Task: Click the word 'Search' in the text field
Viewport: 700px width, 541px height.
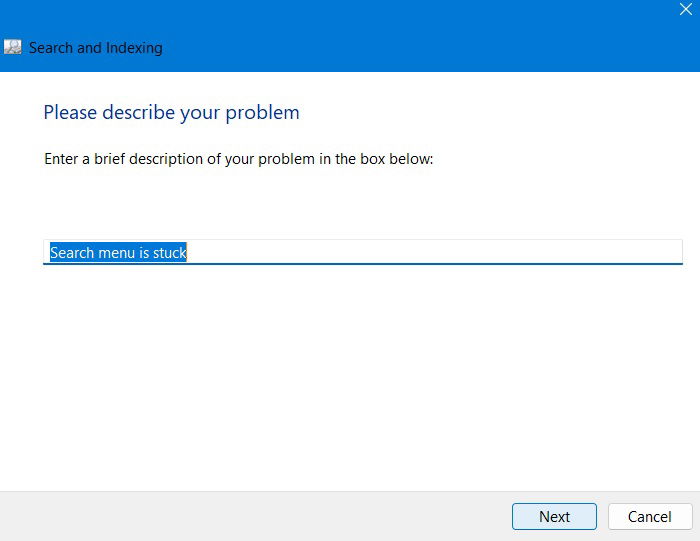Action: coord(72,253)
